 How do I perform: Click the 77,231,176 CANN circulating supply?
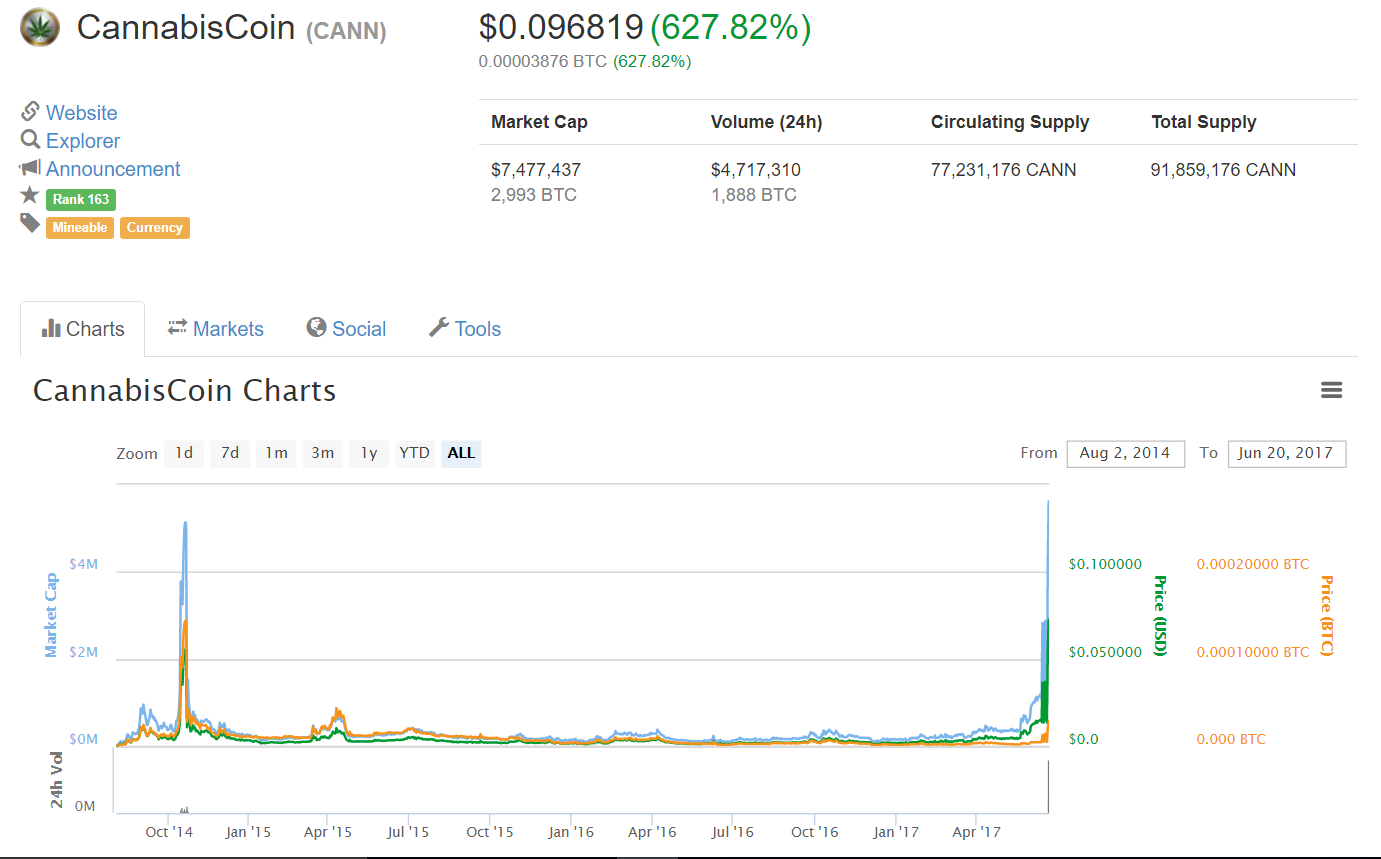pos(1004,170)
